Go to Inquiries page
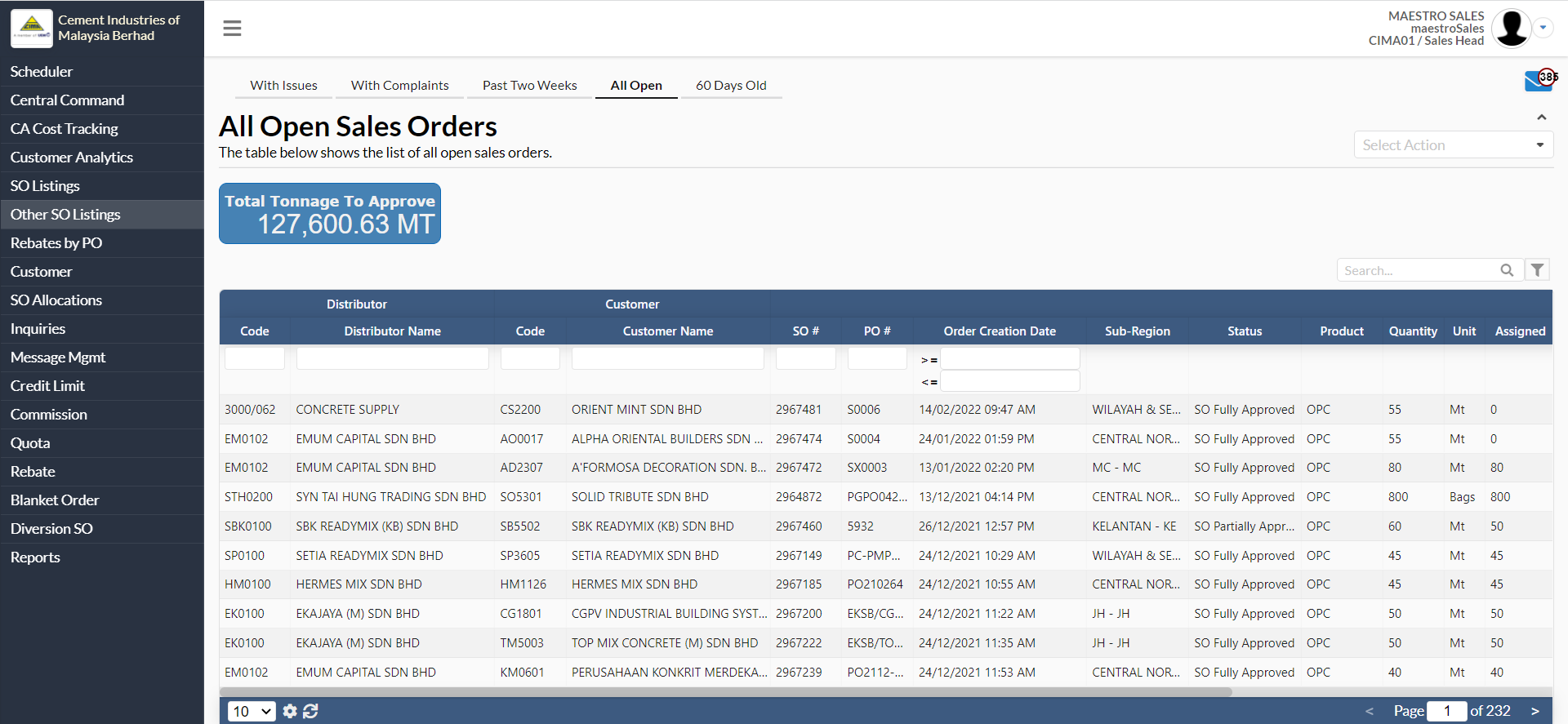 (102, 329)
